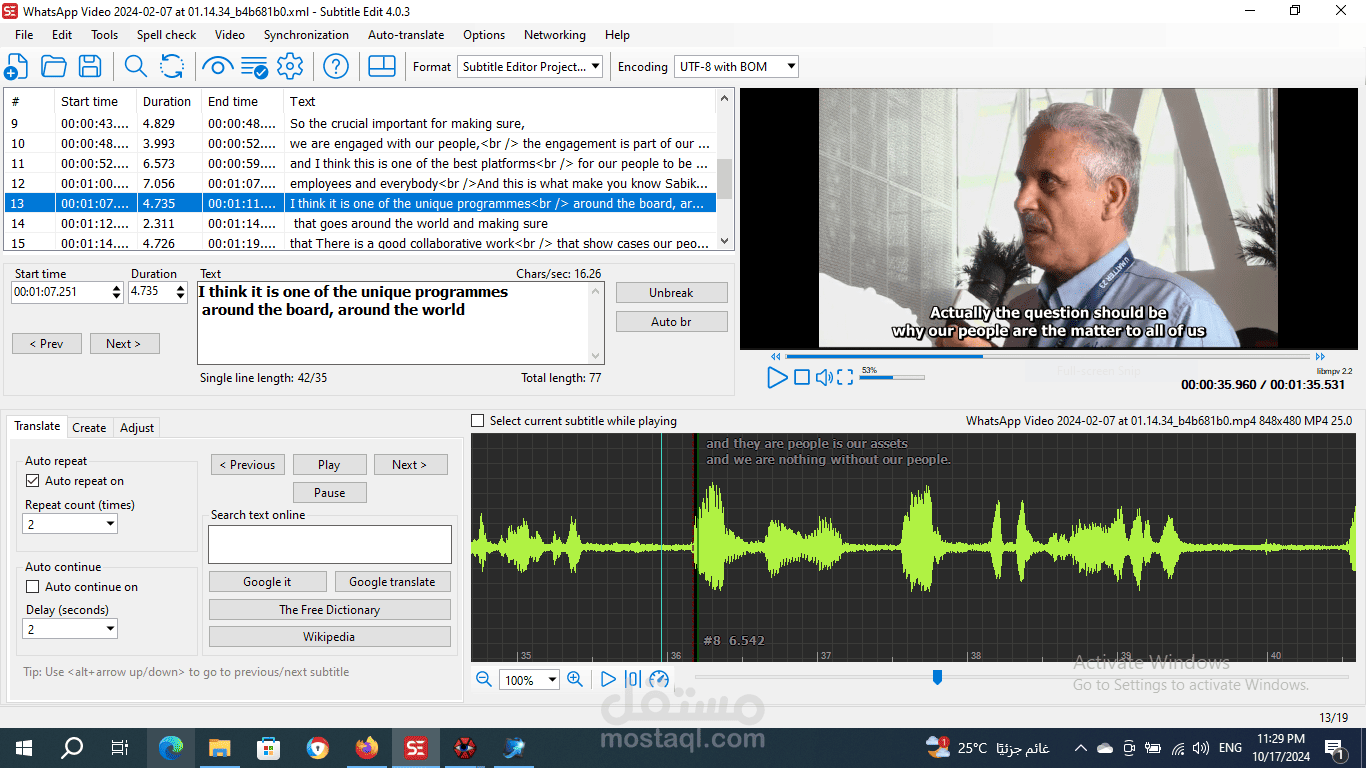Expand the Format dropdown
Viewport: 1366px width, 768px height.
(x=531, y=67)
